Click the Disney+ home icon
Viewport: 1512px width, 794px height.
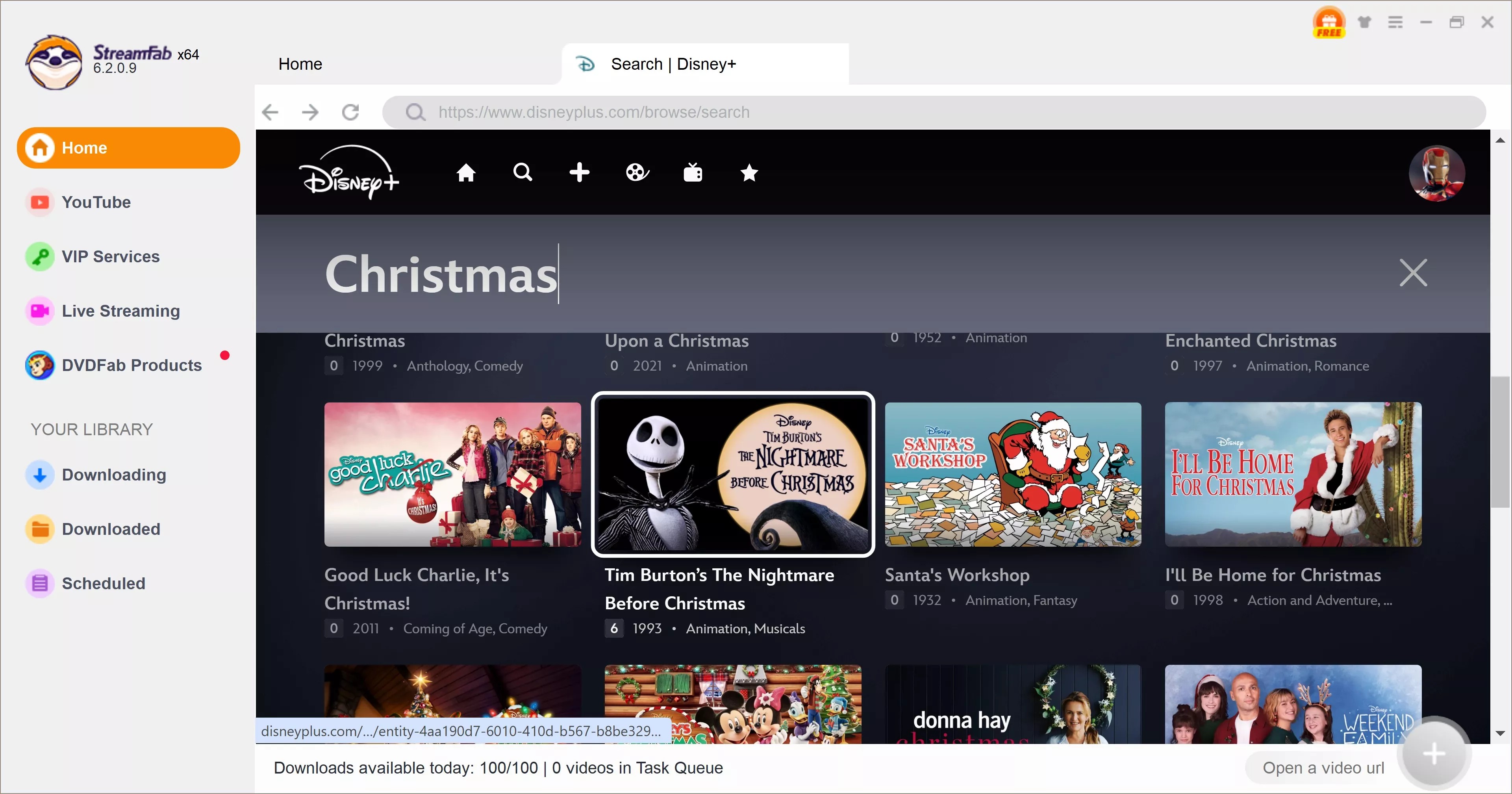466,172
